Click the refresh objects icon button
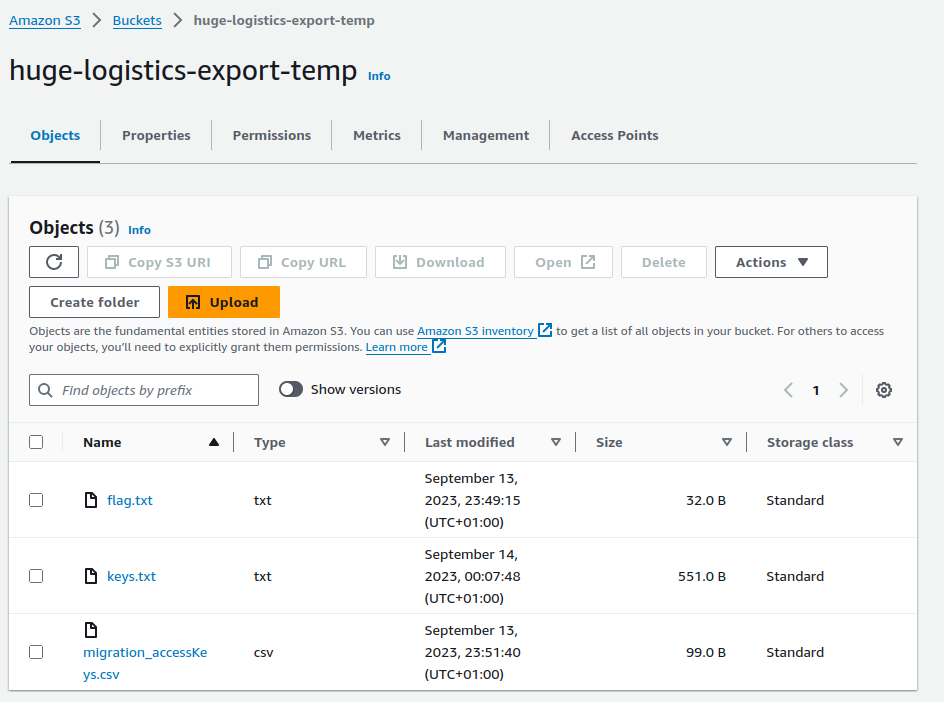This screenshot has width=944, height=702. pyautogui.click(x=55, y=262)
